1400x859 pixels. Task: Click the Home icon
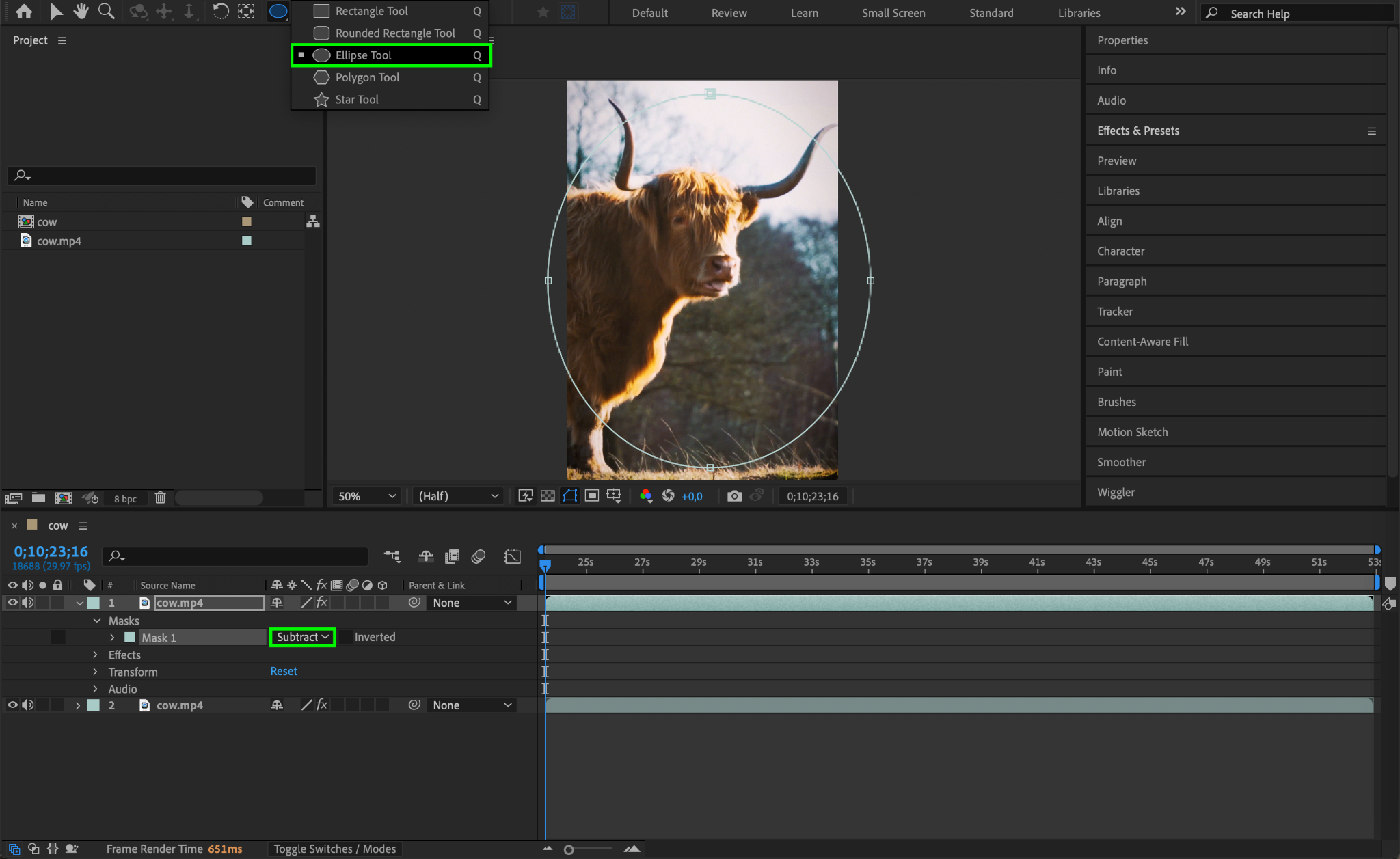click(x=24, y=11)
